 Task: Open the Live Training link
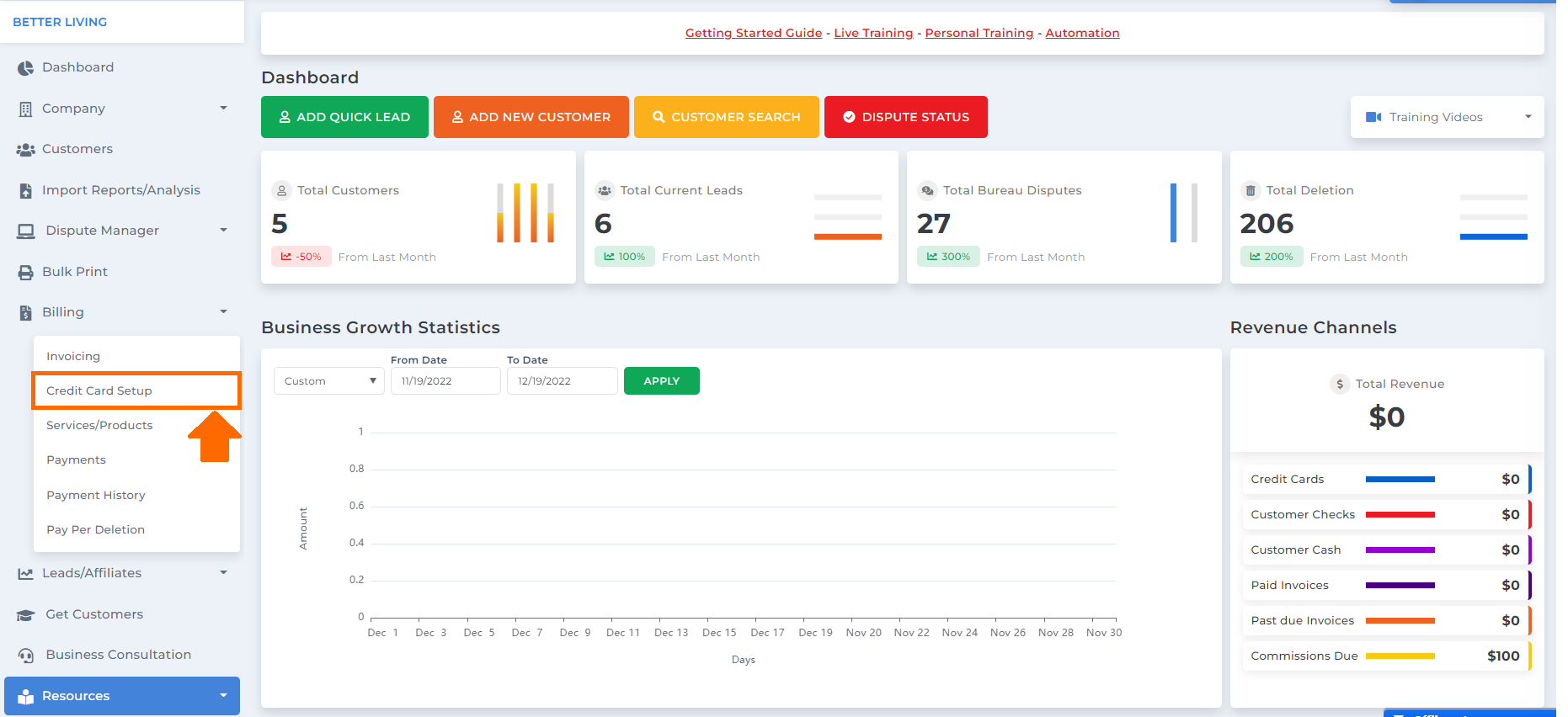[x=873, y=33]
